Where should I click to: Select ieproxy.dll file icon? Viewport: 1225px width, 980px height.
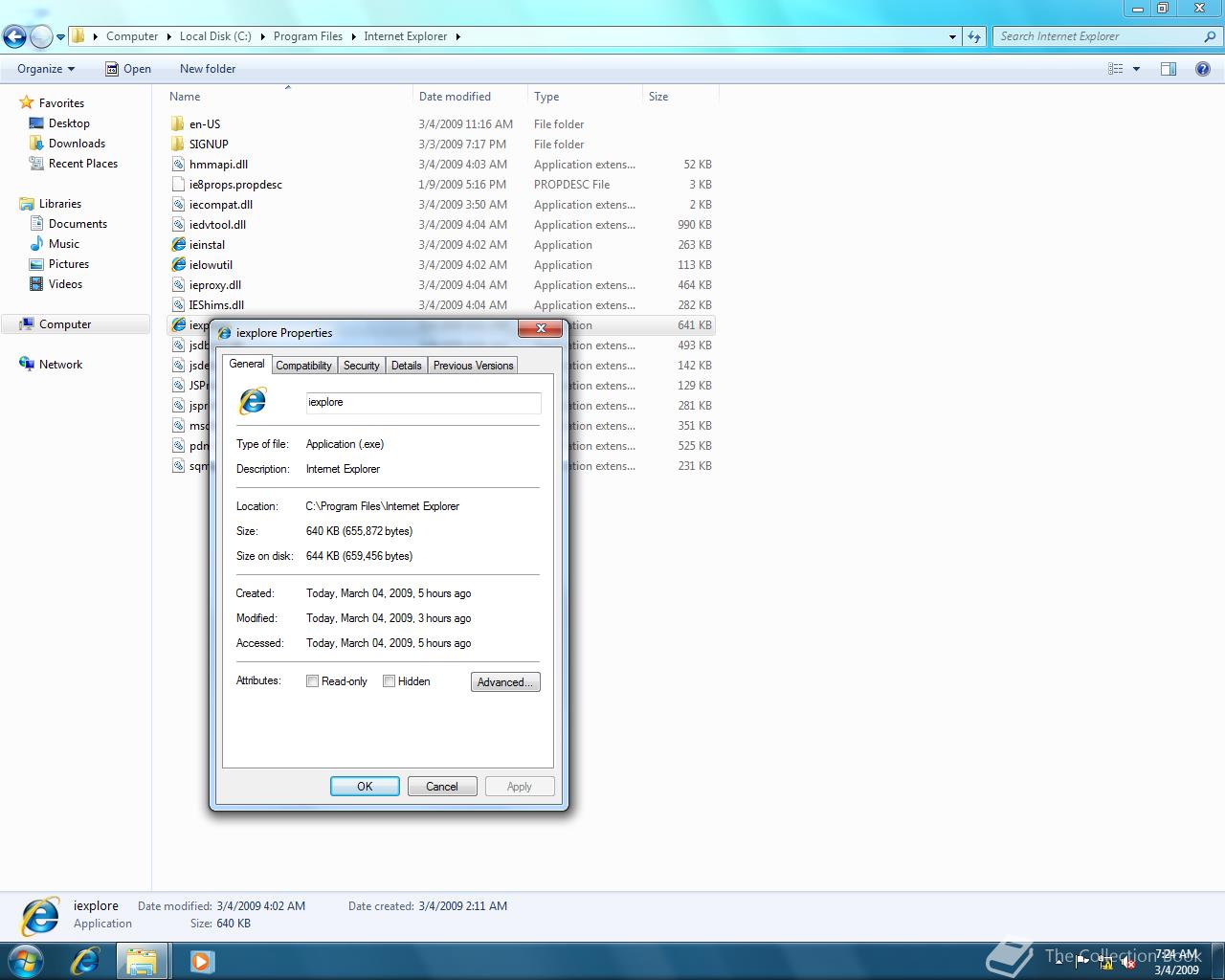178,285
